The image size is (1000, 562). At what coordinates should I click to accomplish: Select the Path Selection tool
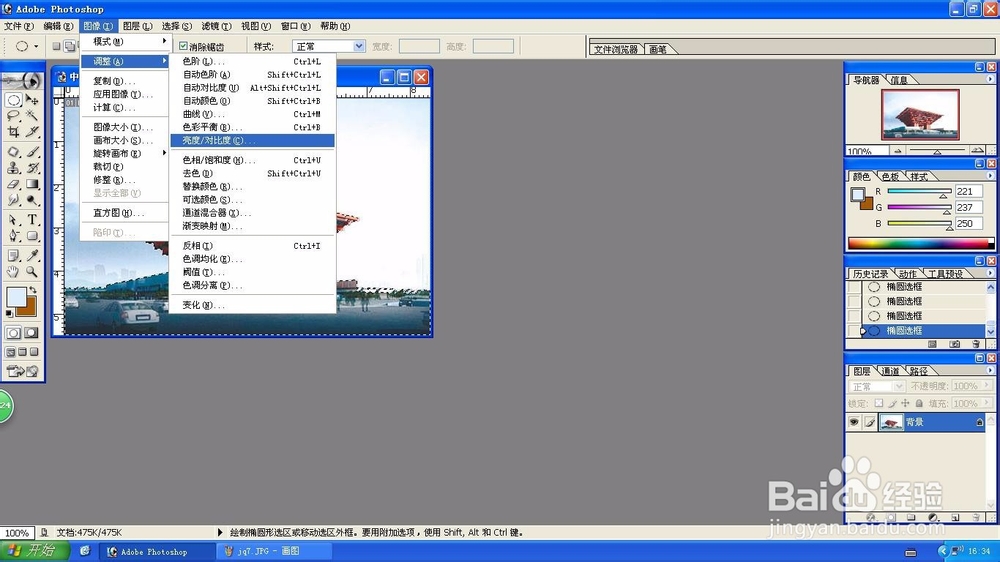[x=13, y=219]
